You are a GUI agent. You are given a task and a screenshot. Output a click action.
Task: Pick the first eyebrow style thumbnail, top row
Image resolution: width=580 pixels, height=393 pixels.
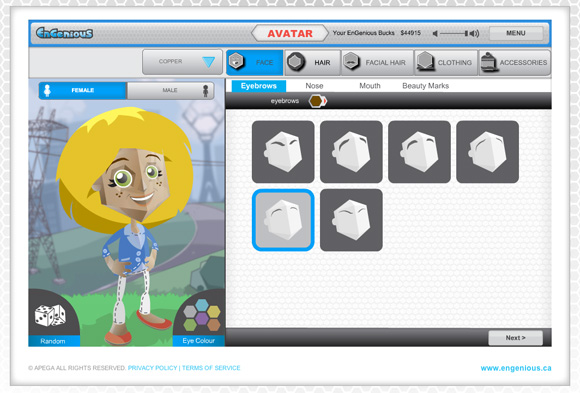[283, 152]
